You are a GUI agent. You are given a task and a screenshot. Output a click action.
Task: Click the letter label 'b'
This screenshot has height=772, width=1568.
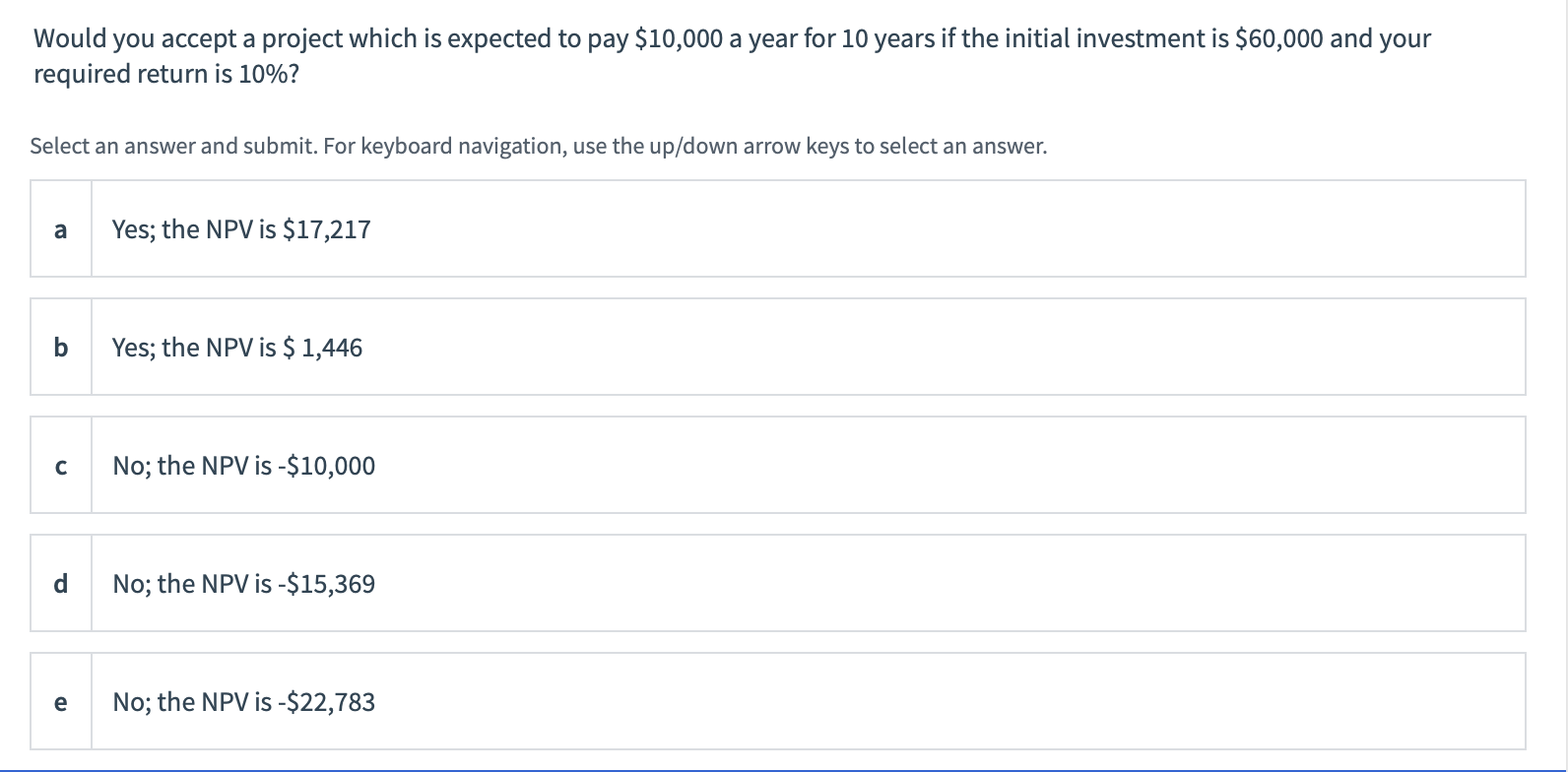(61, 348)
